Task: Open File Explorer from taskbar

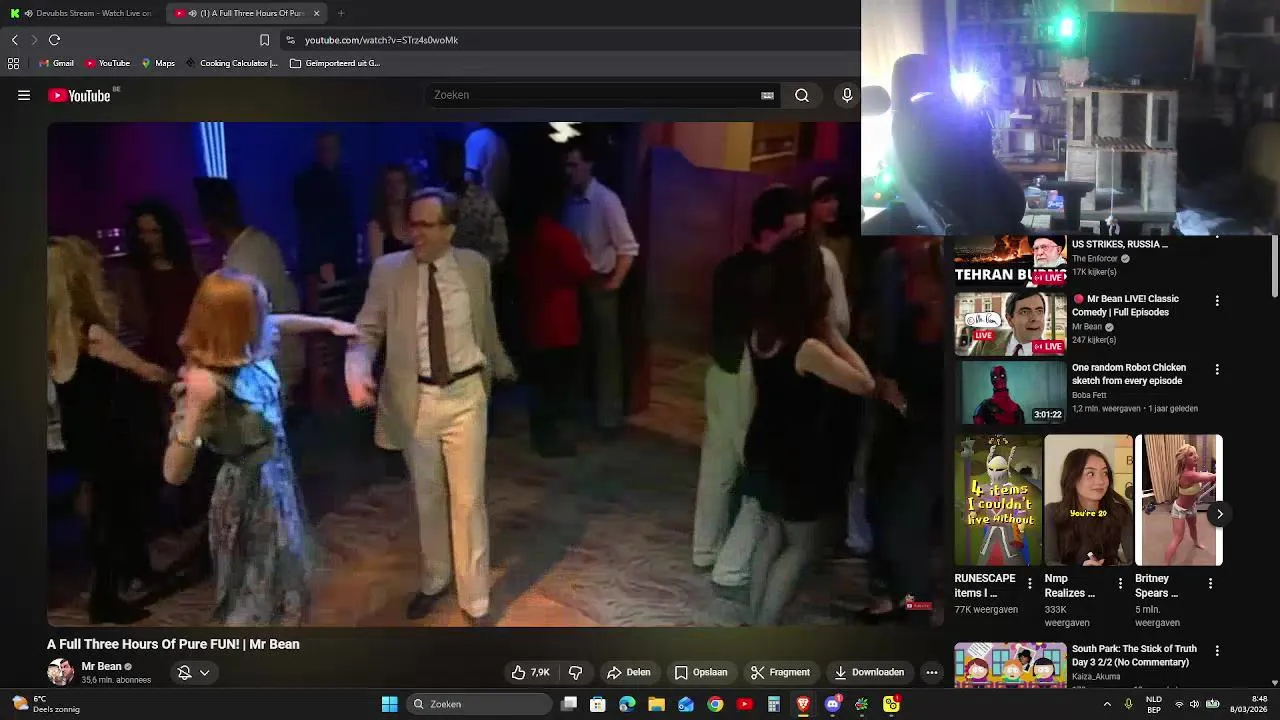Action: [x=657, y=704]
